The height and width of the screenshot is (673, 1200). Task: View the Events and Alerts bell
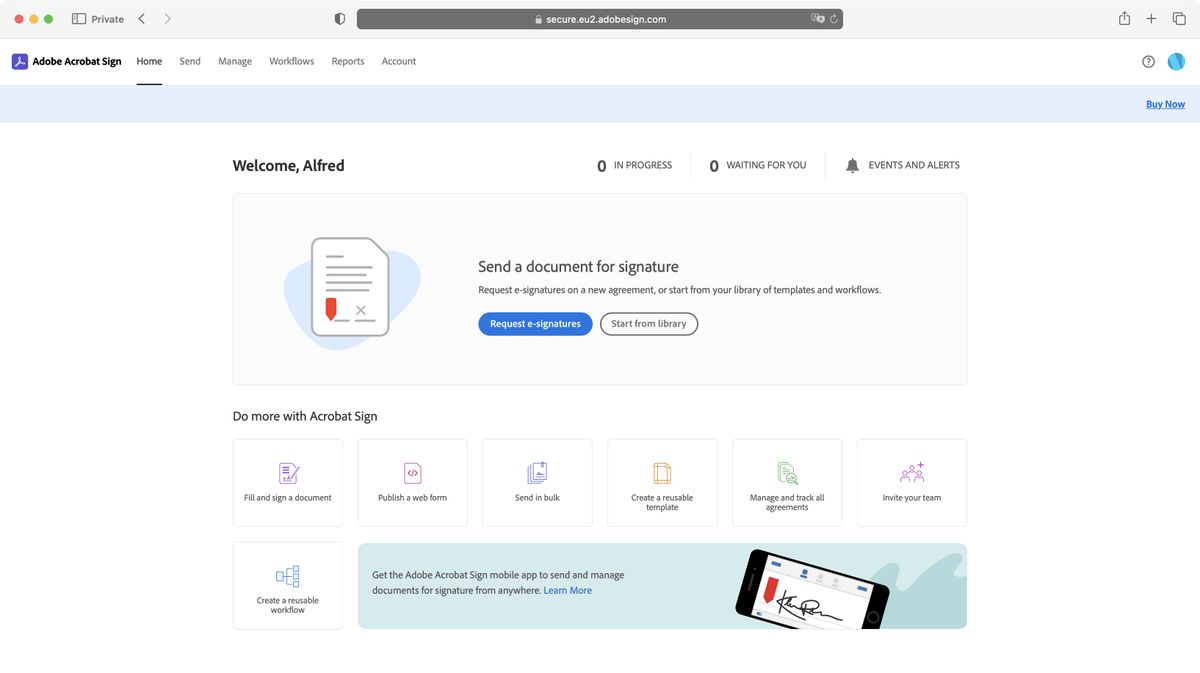(x=852, y=165)
